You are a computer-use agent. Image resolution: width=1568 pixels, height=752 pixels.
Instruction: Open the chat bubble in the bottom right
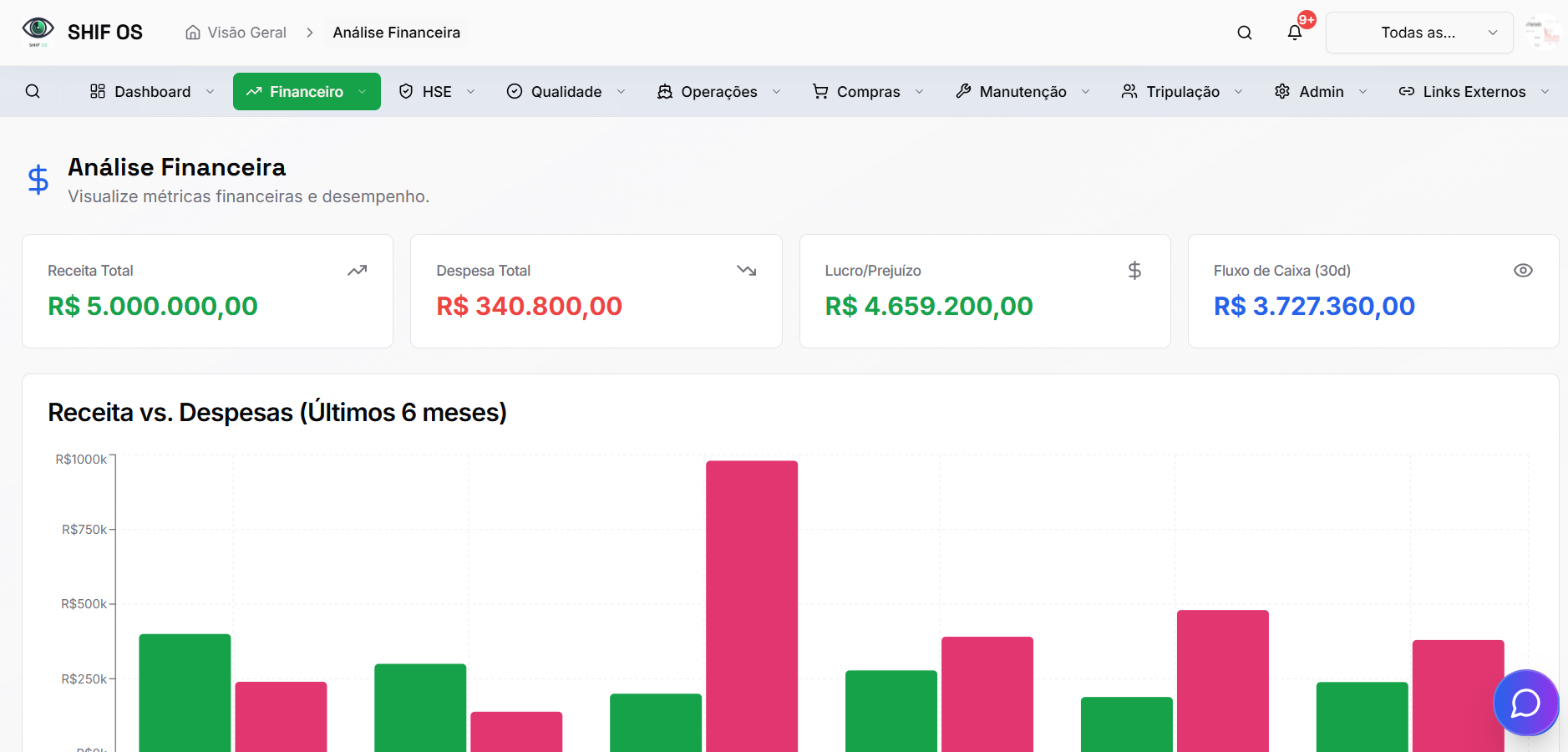point(1525,703)
